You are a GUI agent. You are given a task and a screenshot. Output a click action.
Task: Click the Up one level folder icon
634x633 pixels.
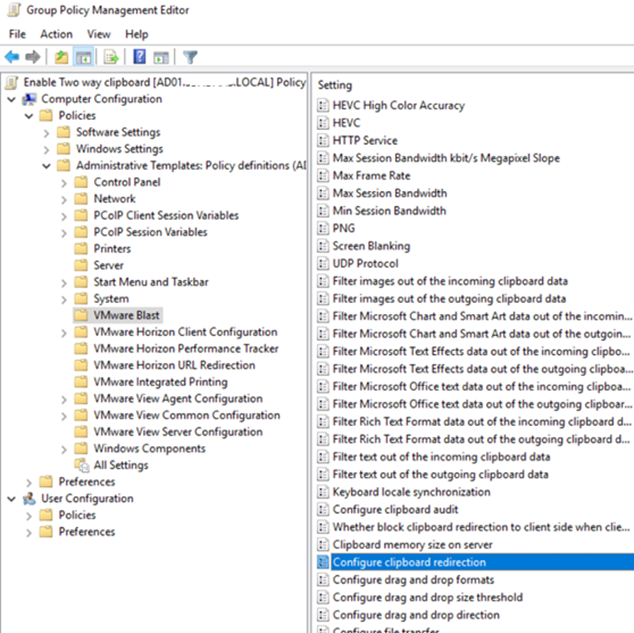[62, 57]
